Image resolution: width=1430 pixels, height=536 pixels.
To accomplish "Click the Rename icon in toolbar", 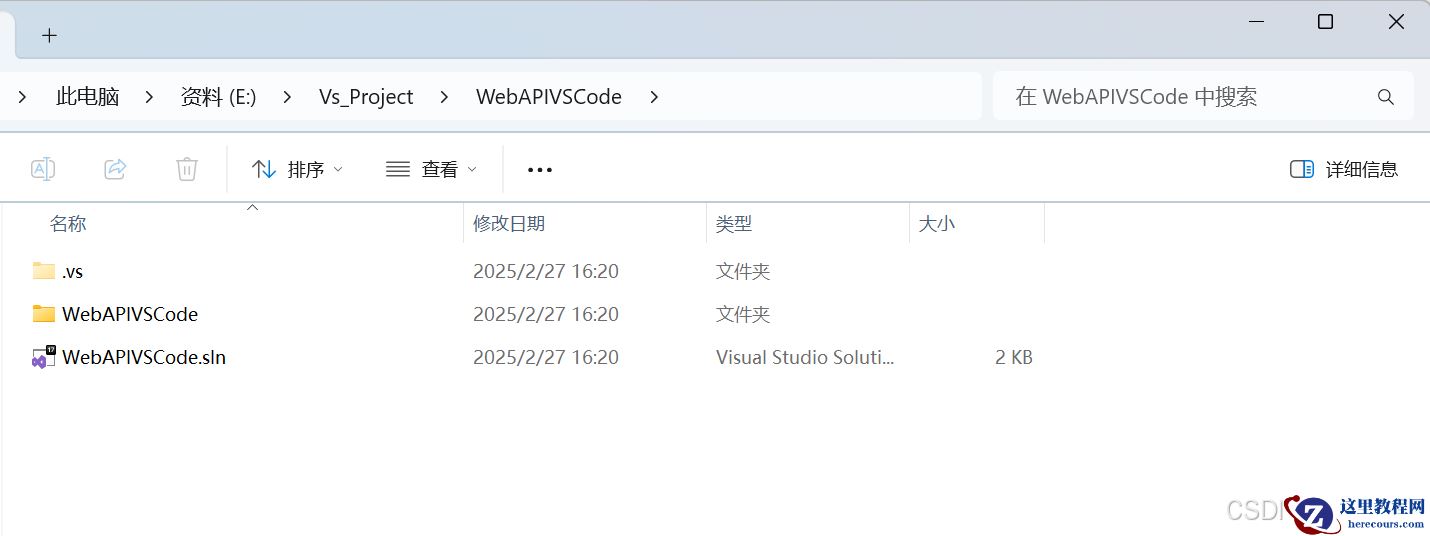I will [x=43, y=169].
